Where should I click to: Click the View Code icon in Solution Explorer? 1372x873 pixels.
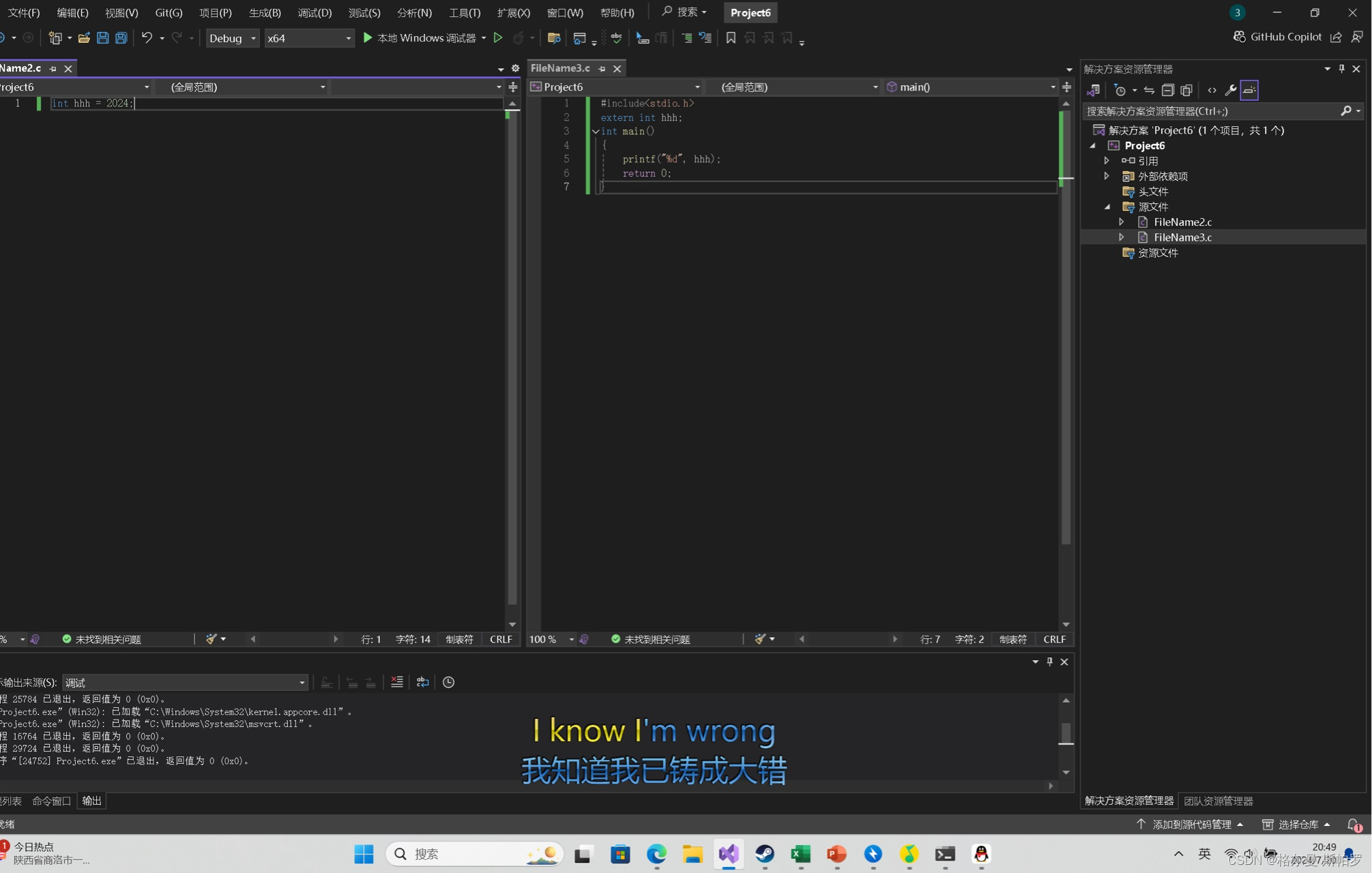click(x=1212, y=90)
